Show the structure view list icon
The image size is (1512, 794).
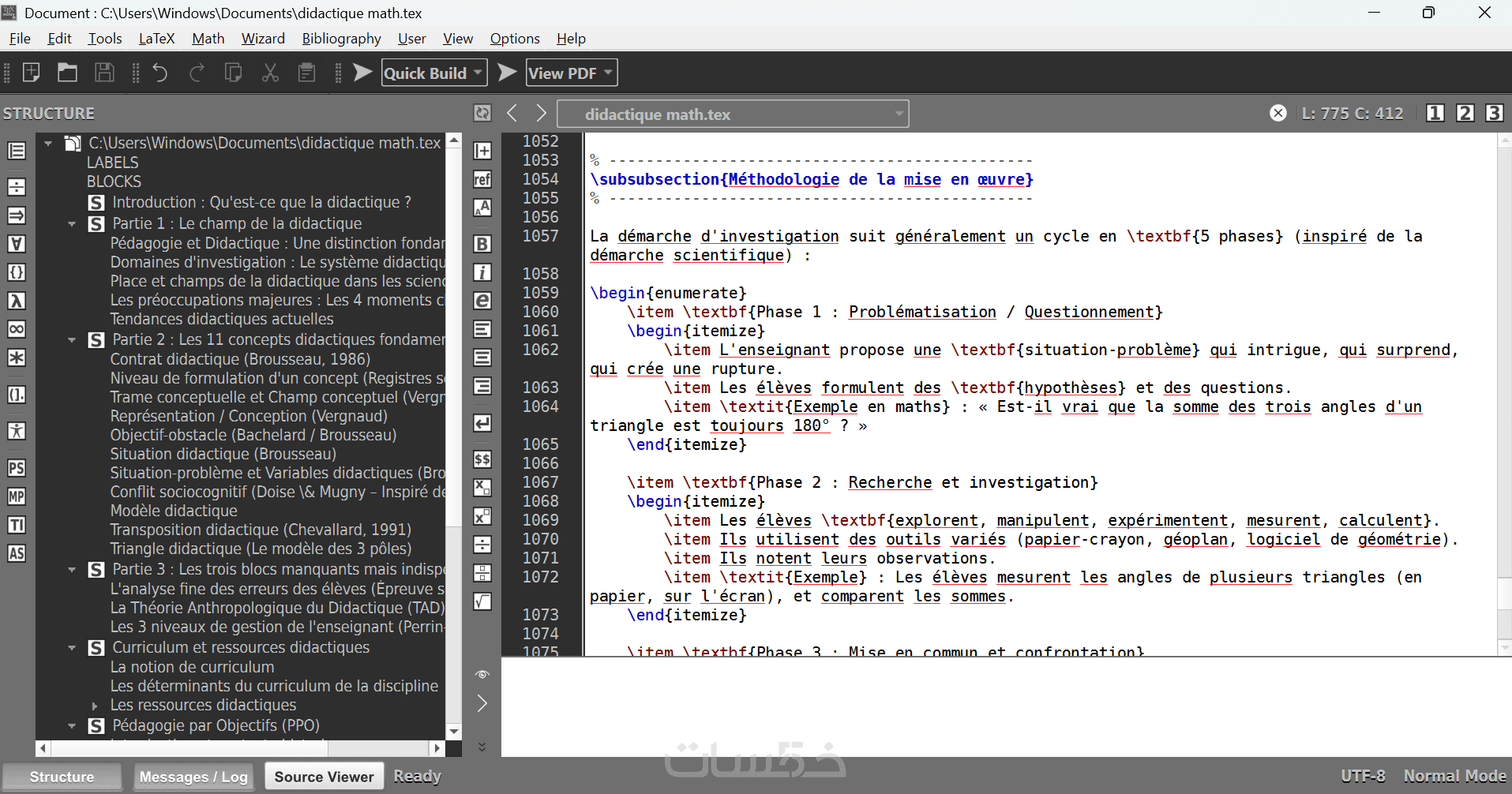[x=17, y=151]
